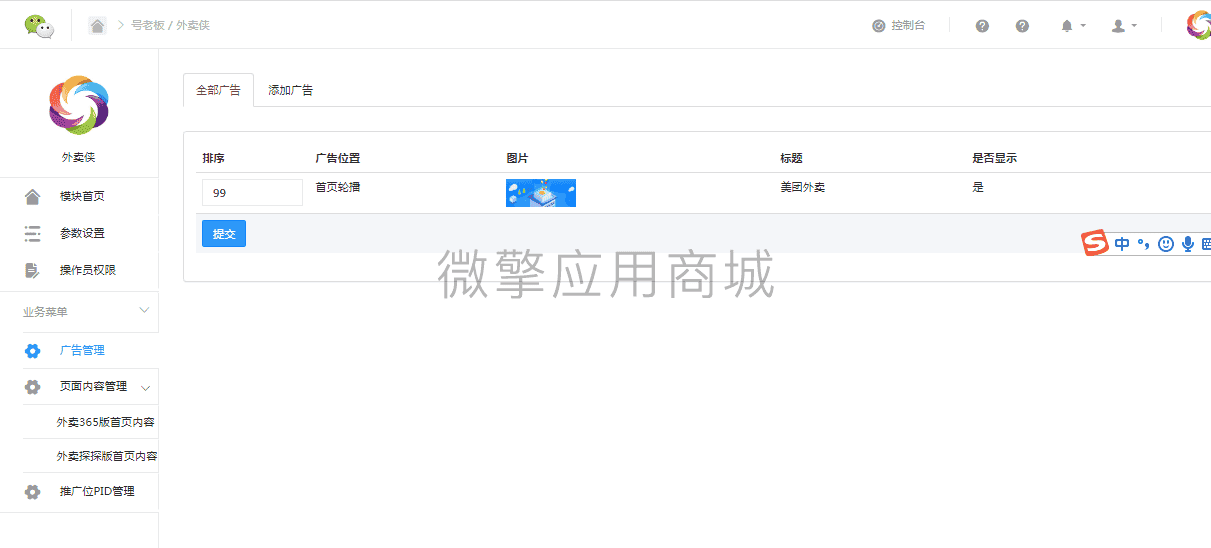
Task: Click the 提交 submit button
Action: (x=224, y=233)
